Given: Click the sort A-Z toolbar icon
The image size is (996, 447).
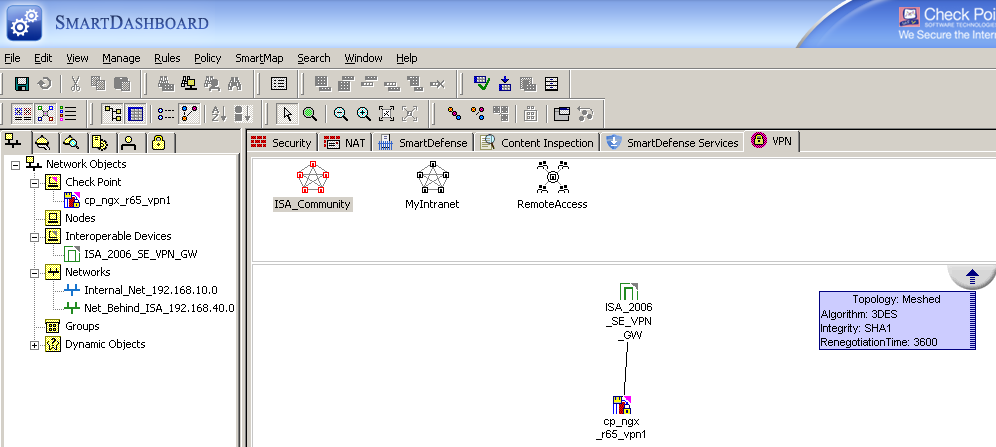Looking at the screenshot, I should click(219, 114).
